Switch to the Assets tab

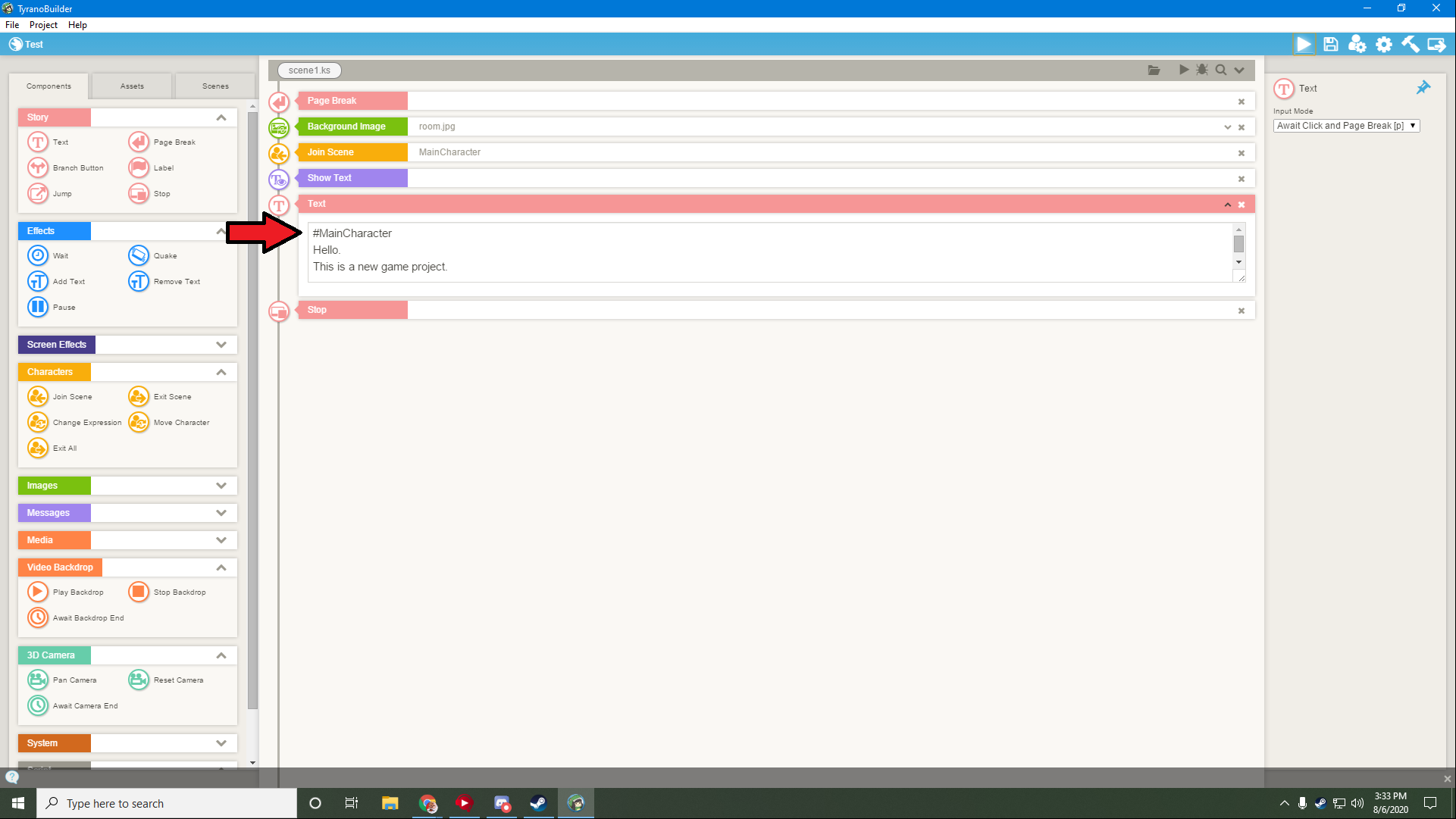[132, 86]
